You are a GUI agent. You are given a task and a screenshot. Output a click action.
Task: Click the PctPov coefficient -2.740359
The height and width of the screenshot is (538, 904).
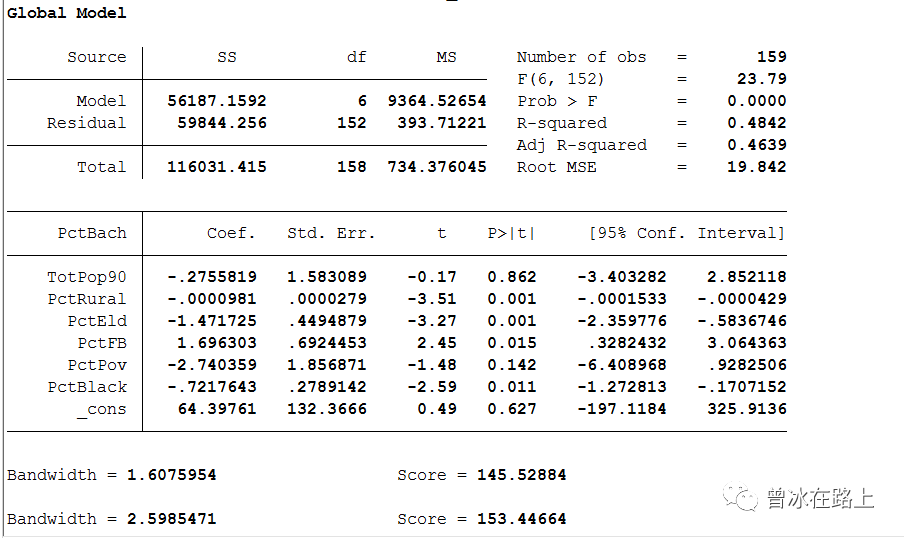[x=212, y=364]
